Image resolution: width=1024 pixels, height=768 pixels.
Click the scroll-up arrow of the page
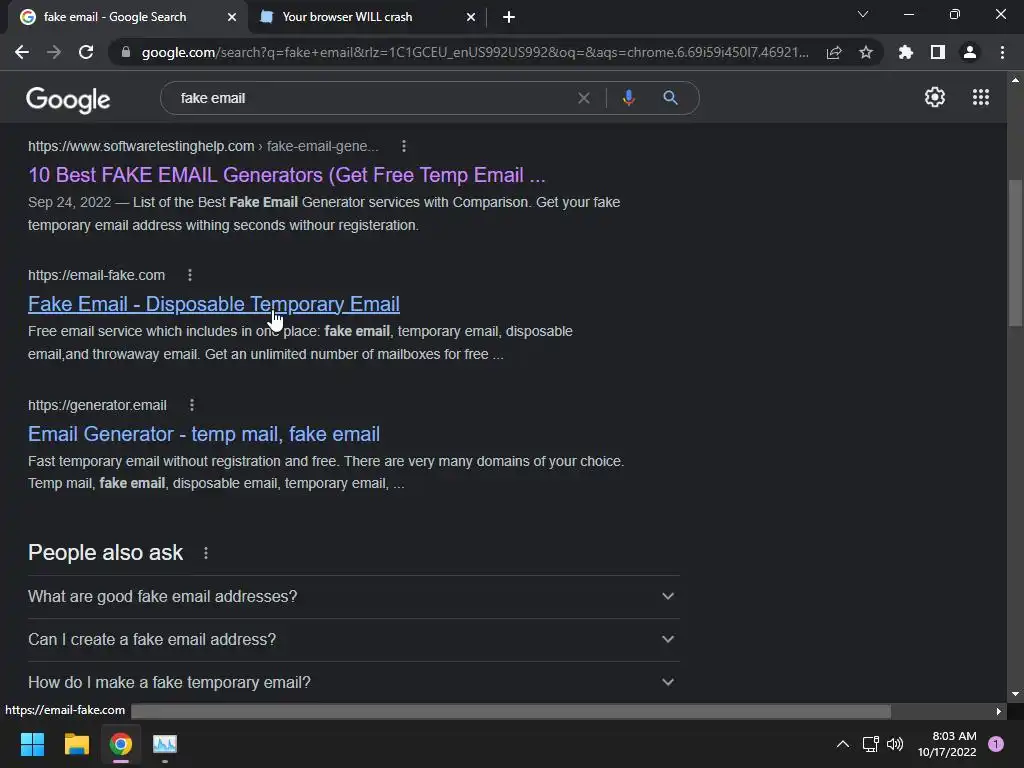coord(1015,80)
